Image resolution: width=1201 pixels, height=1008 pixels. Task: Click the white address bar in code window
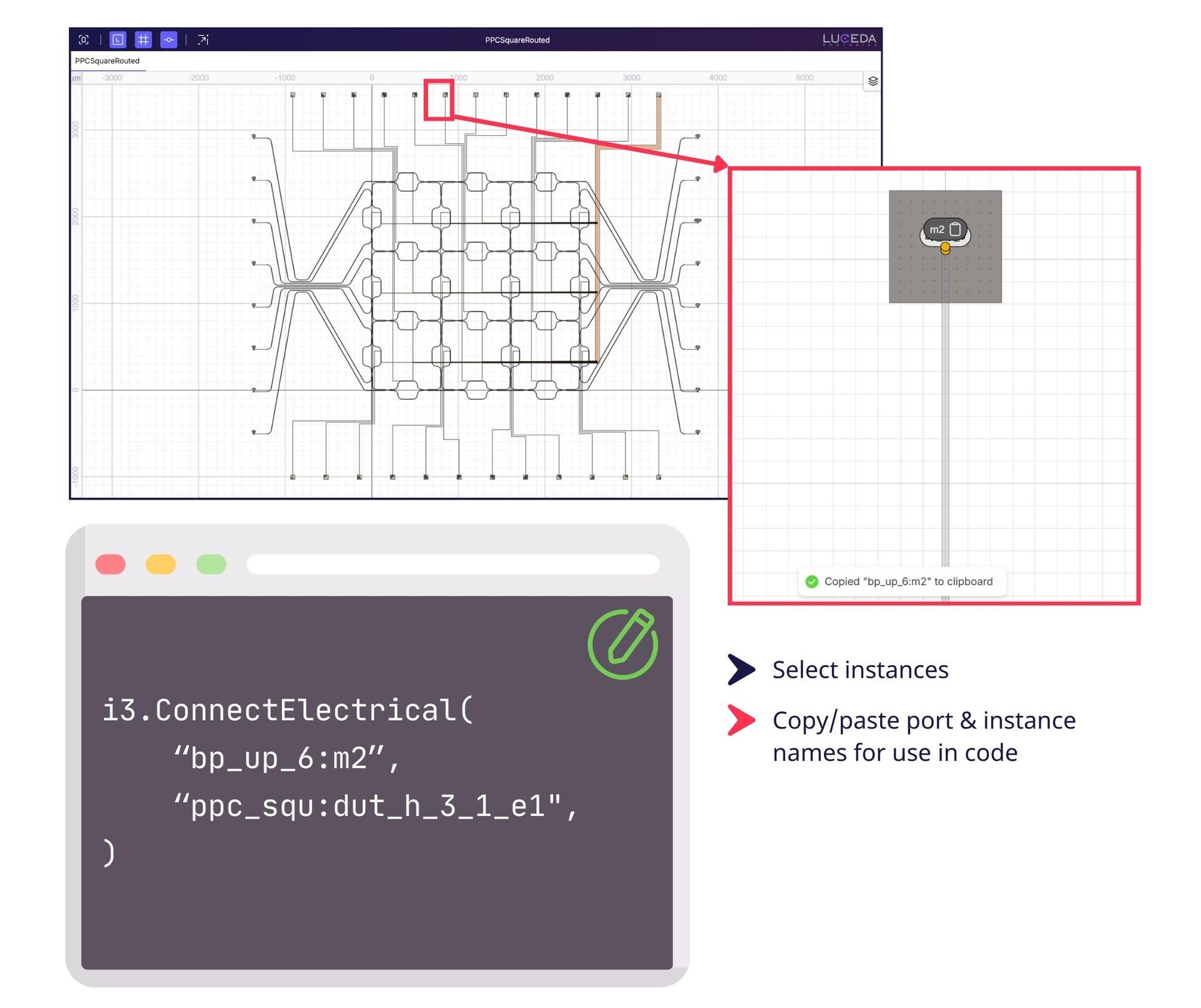coord(453,564)
